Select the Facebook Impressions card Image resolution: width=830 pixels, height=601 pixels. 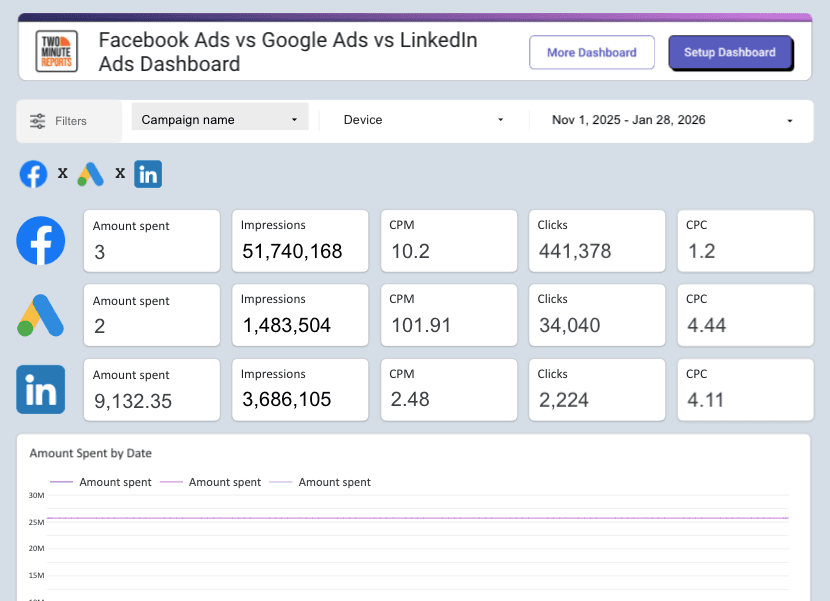click(299, 240)
